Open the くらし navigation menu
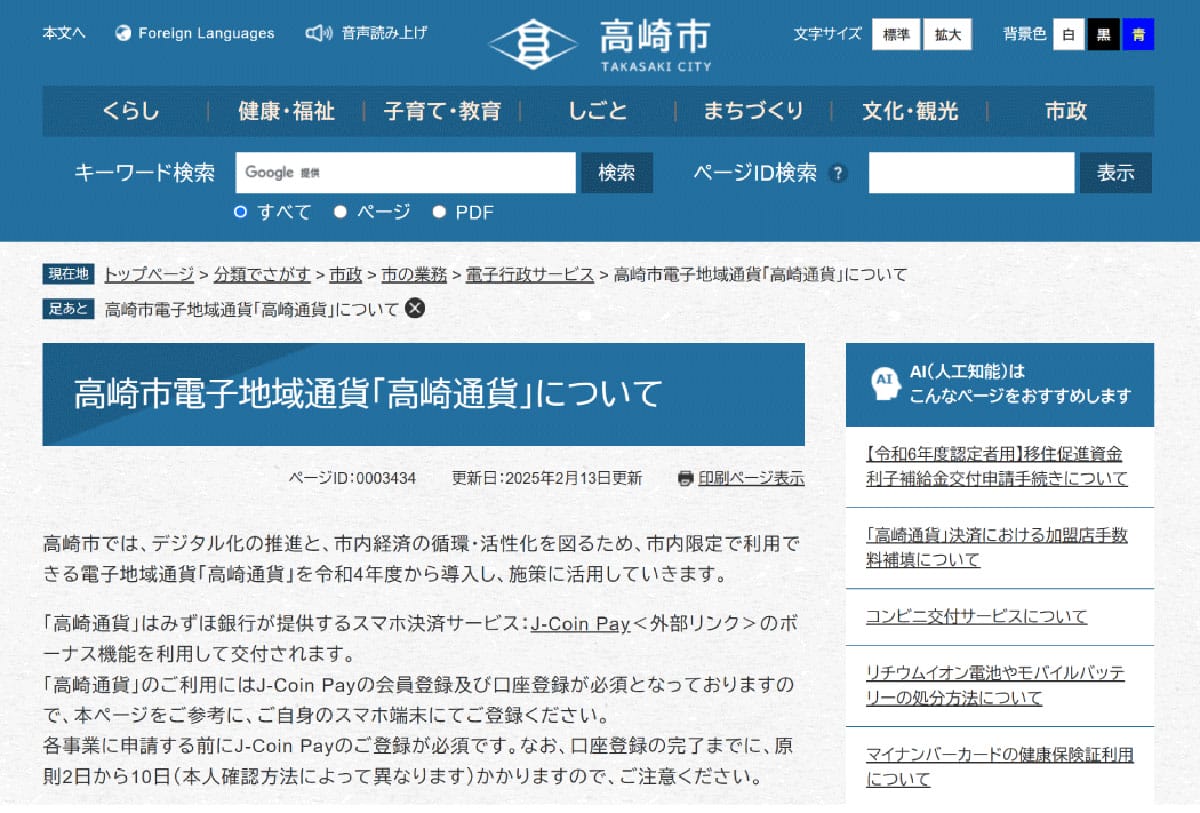Viewport: 1200px width, 813px height. [130, 111]
